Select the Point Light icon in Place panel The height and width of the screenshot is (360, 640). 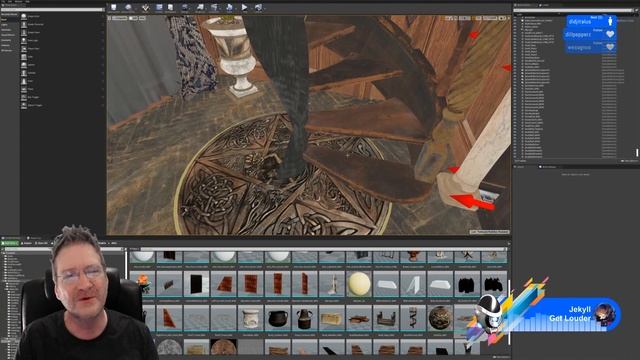24,41
